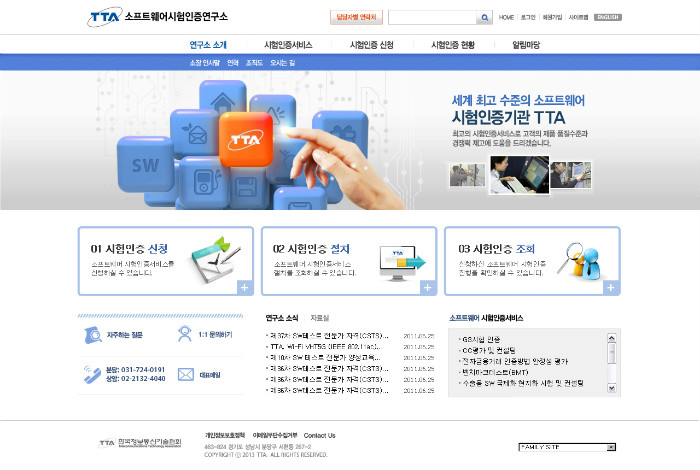Open service item CC평가 및 컨설팅
The width and height of the screenshot is (700, 470).
pyautogui.click(x=489, y=350)
